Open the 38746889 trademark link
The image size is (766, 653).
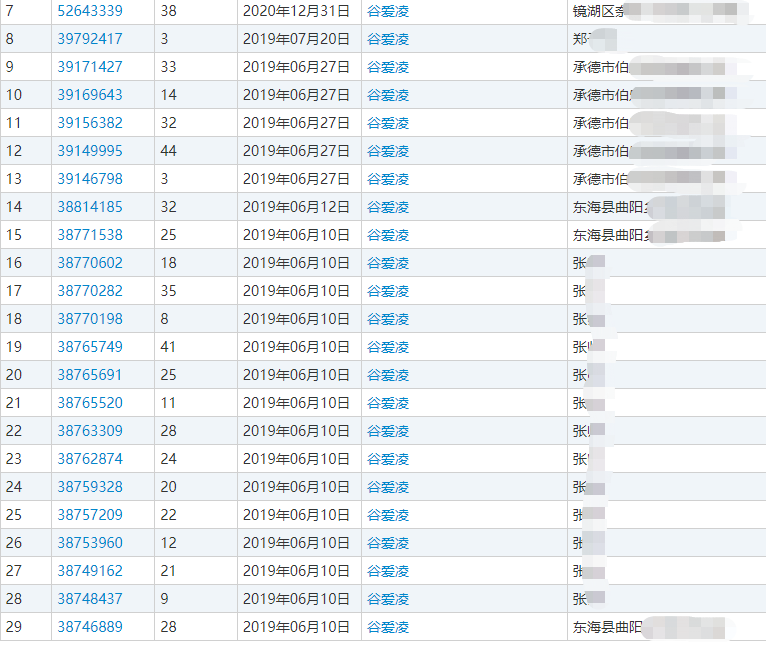(90, 627)
